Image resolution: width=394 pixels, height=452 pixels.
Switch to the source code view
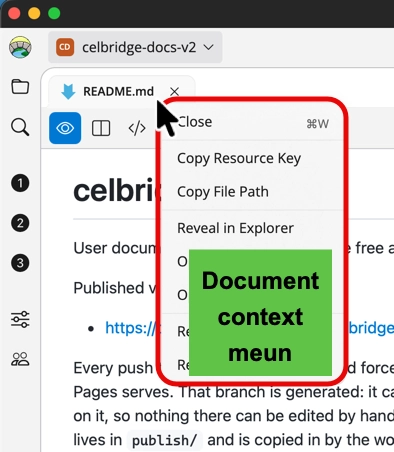(137, 128)
